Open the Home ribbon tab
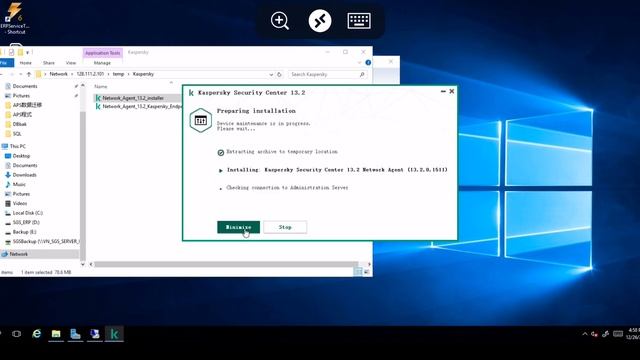This screenshot has height=360, width=640. 25,63
